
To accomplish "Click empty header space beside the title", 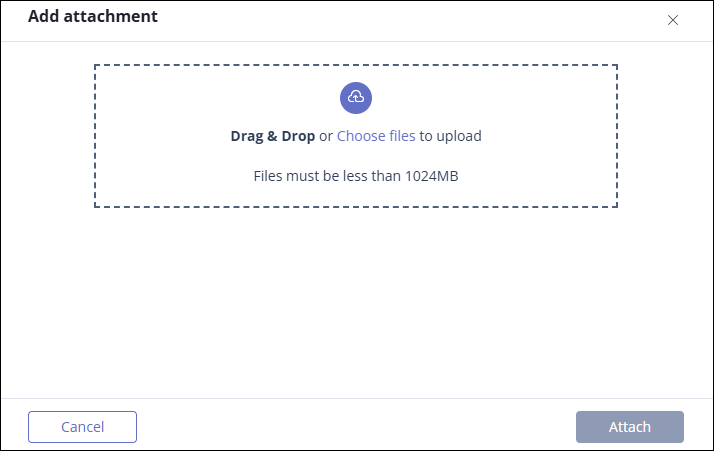I will pyautogui.click(x=410, y=20).
